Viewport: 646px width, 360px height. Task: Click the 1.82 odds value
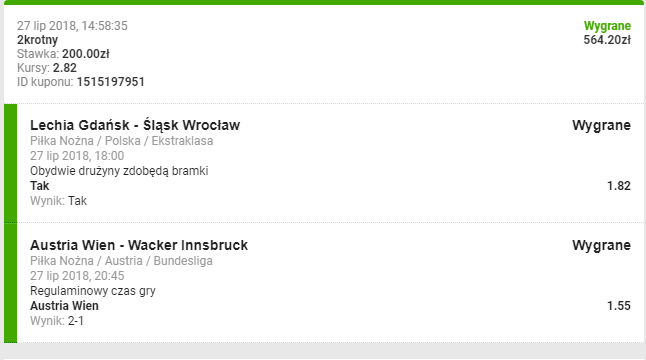[619, 186]
